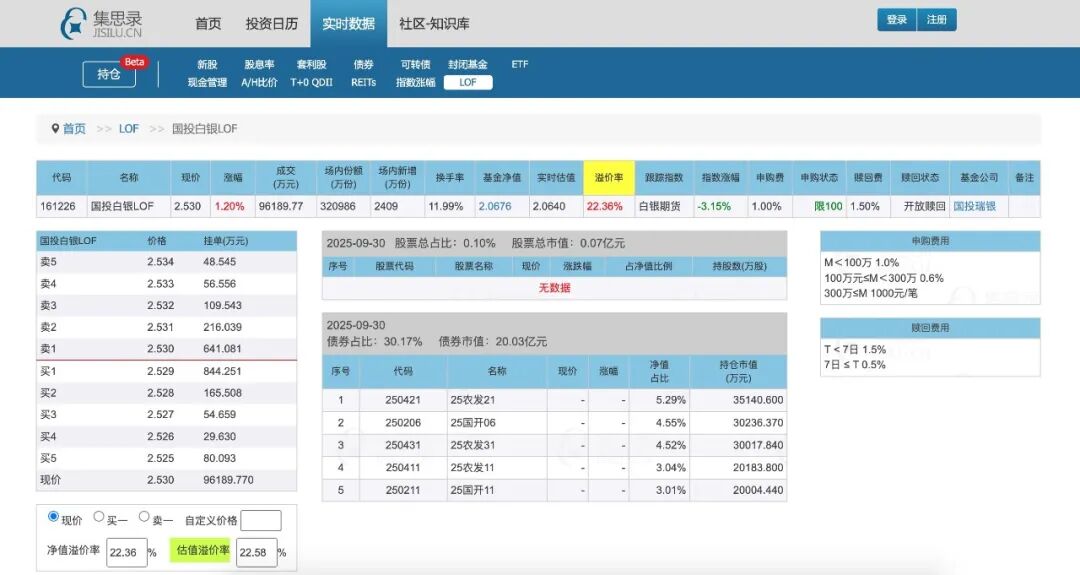Screen dimensions: 1080x575
Task: Follow the 国投瑞银 fund company link
Action: pos(975,206)
